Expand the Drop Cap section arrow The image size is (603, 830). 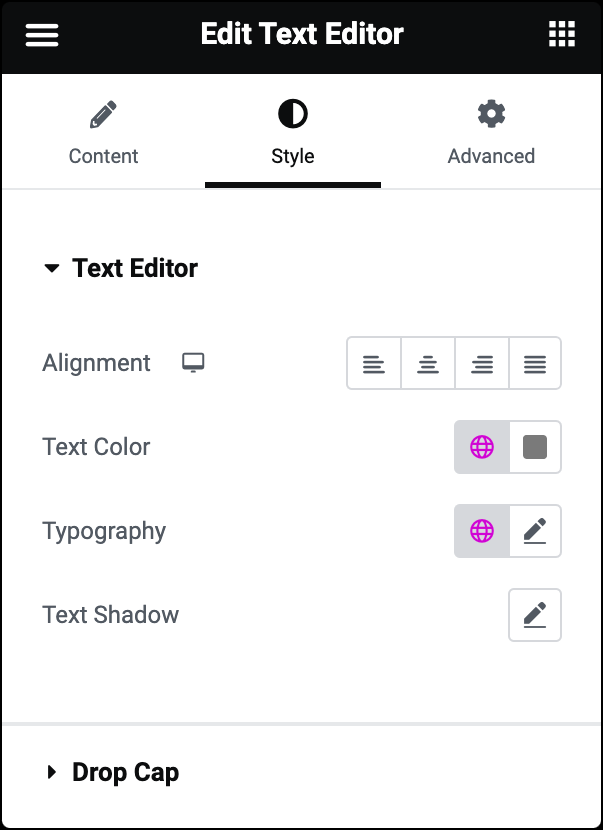coord(51,772)
